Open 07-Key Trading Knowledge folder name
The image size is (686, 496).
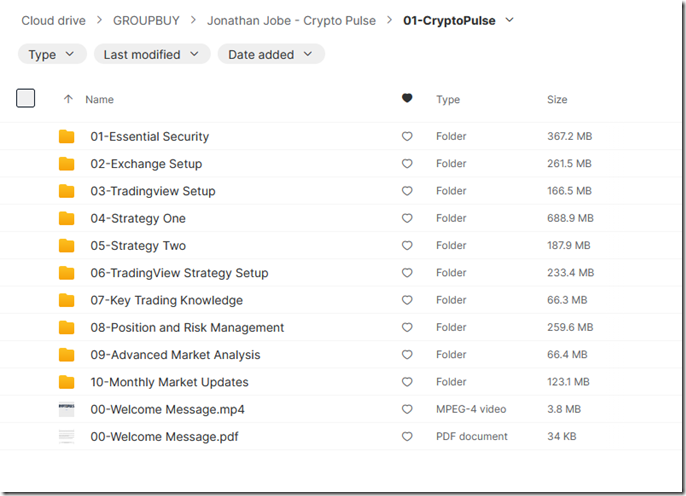click(x=166, y=300)
